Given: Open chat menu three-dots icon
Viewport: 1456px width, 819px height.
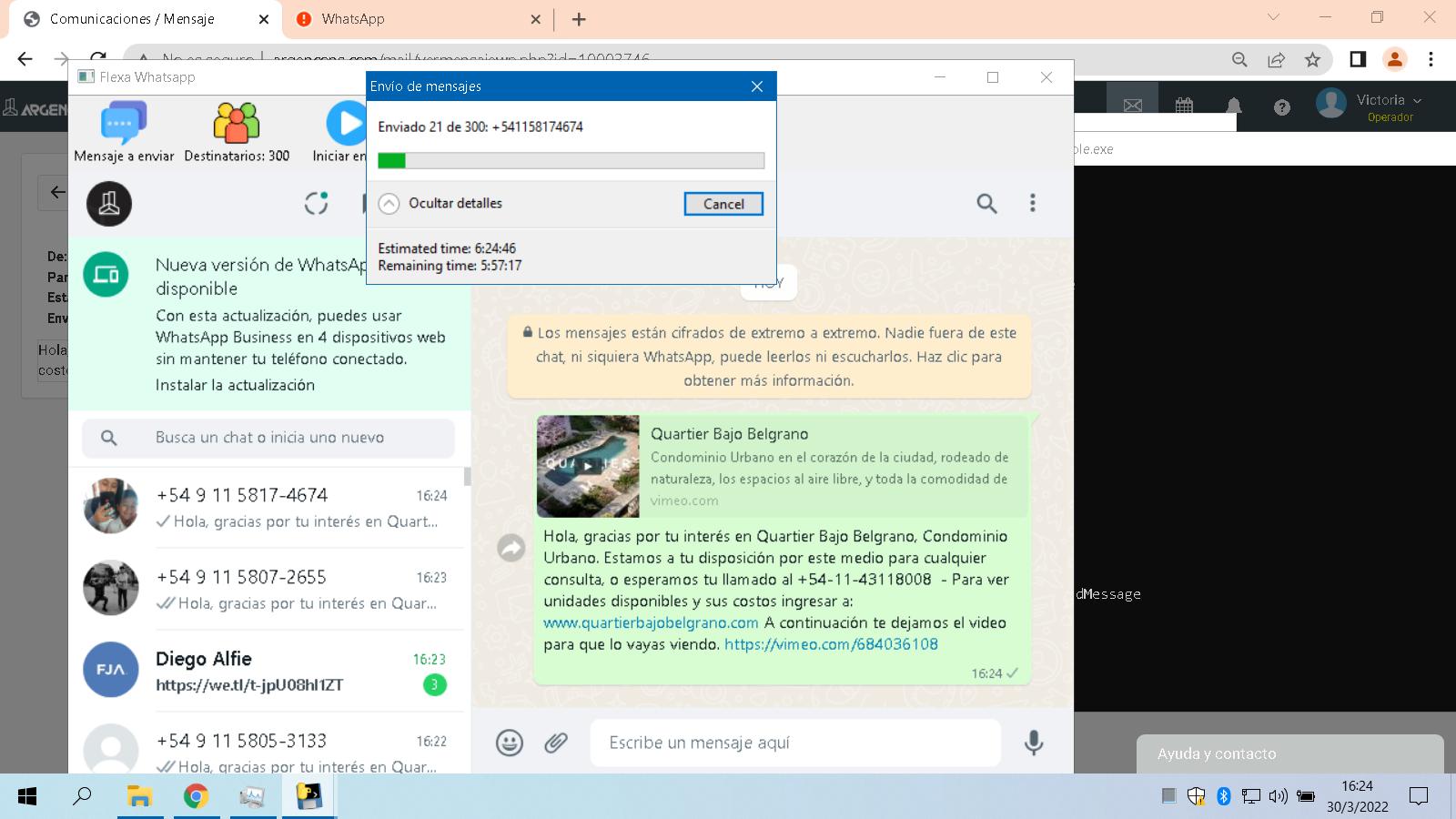Looking at the screenshot, I should pyautogui.click(x=1032, y=203).
